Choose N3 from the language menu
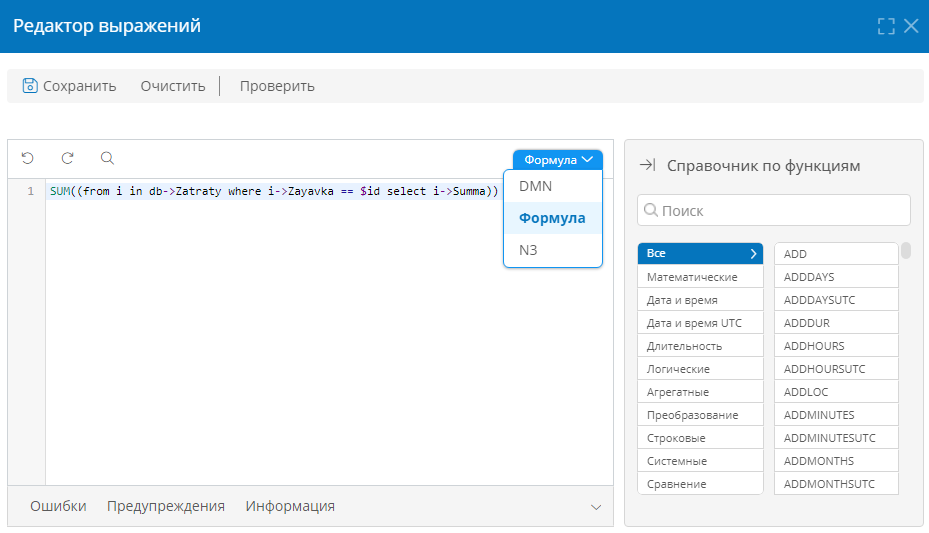 tap(553, 251)
